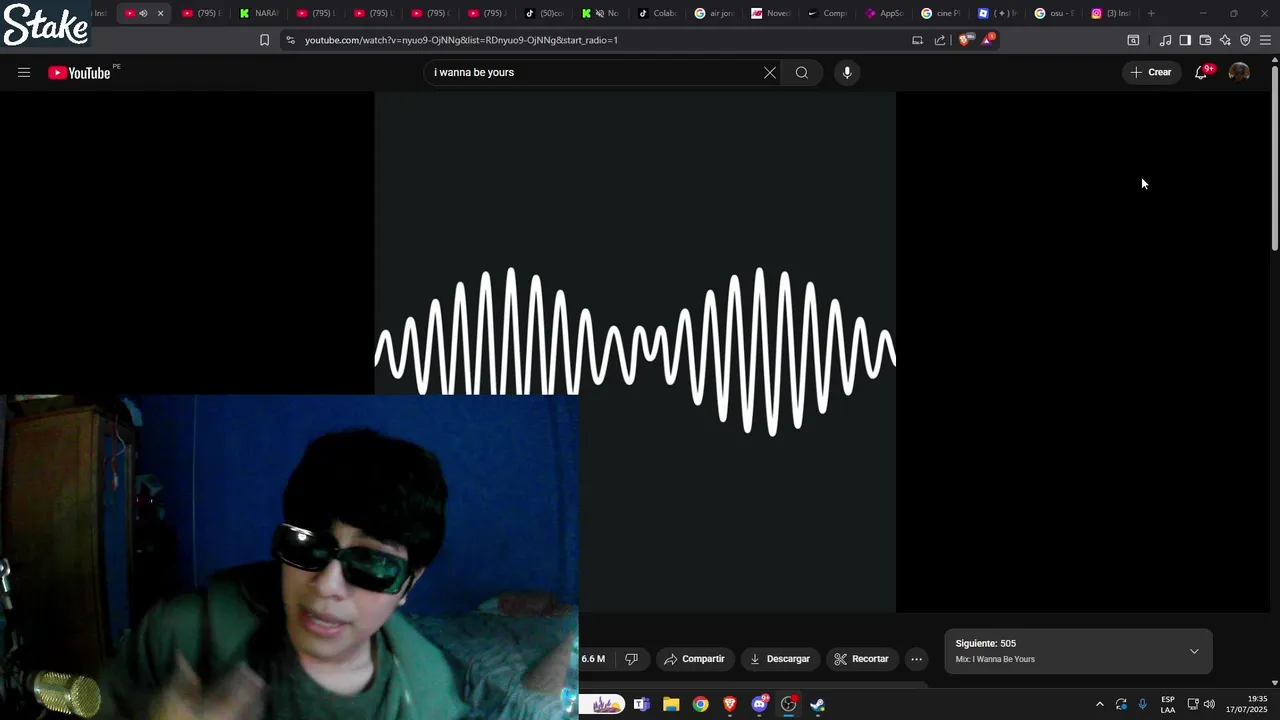Mute the playing YouTube tab via the speaker icon
Screen dimensions: 1280x720
coord(143,13)
